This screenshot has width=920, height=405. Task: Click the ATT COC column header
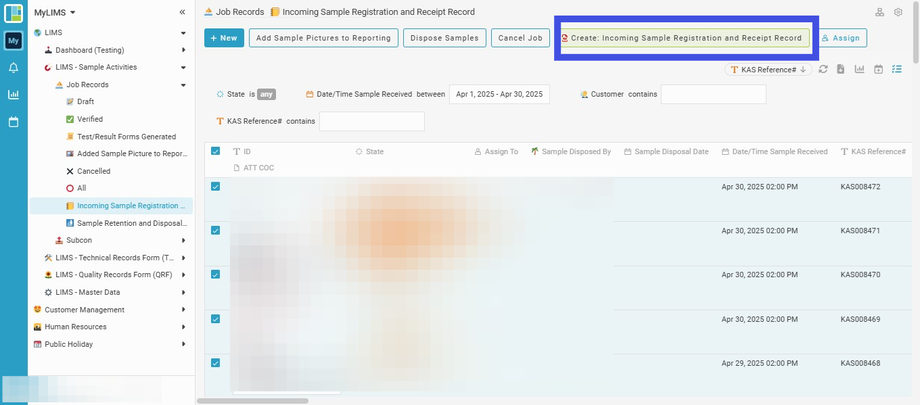pyautogui.click(x=254, y=168)
